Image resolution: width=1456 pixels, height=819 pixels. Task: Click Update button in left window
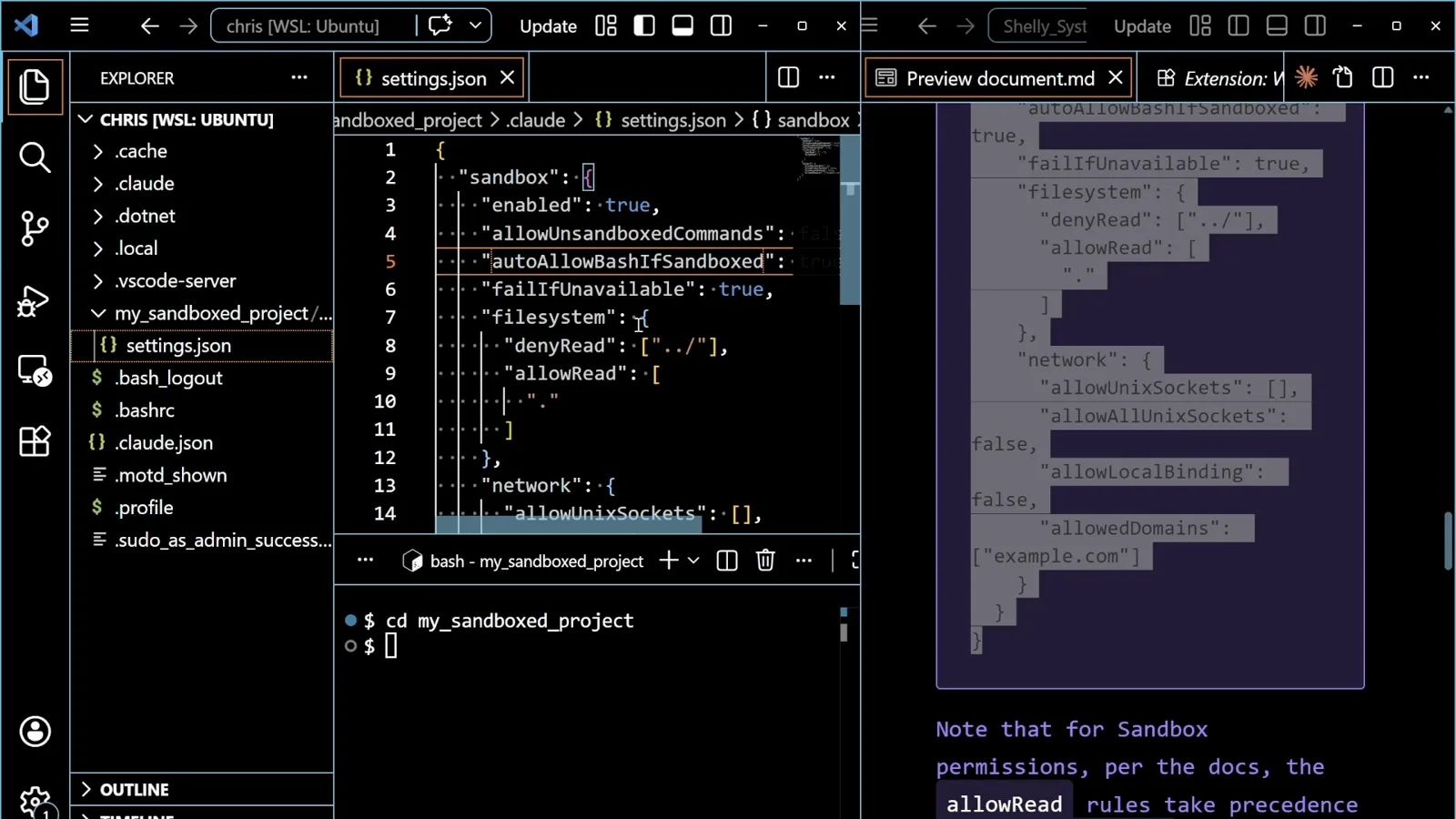(548, 25)
